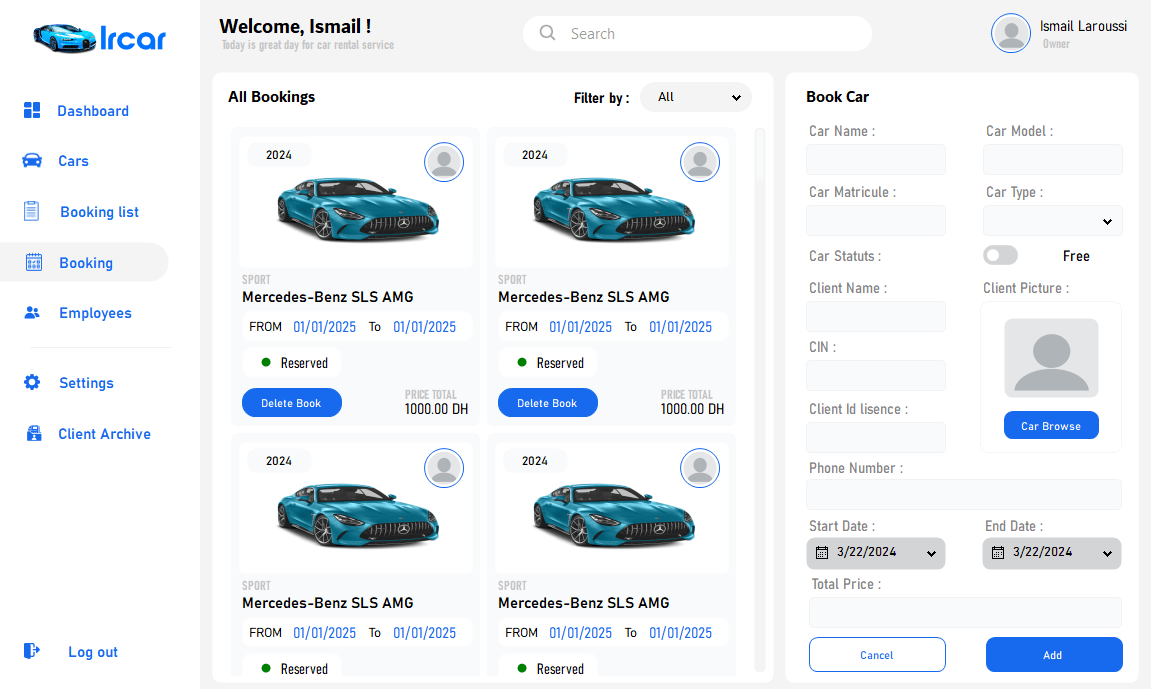The width and height of the screenshot is (1151, 689).
Task: Click the 2024 year badge on the top-right card
Action: point(535,155)
